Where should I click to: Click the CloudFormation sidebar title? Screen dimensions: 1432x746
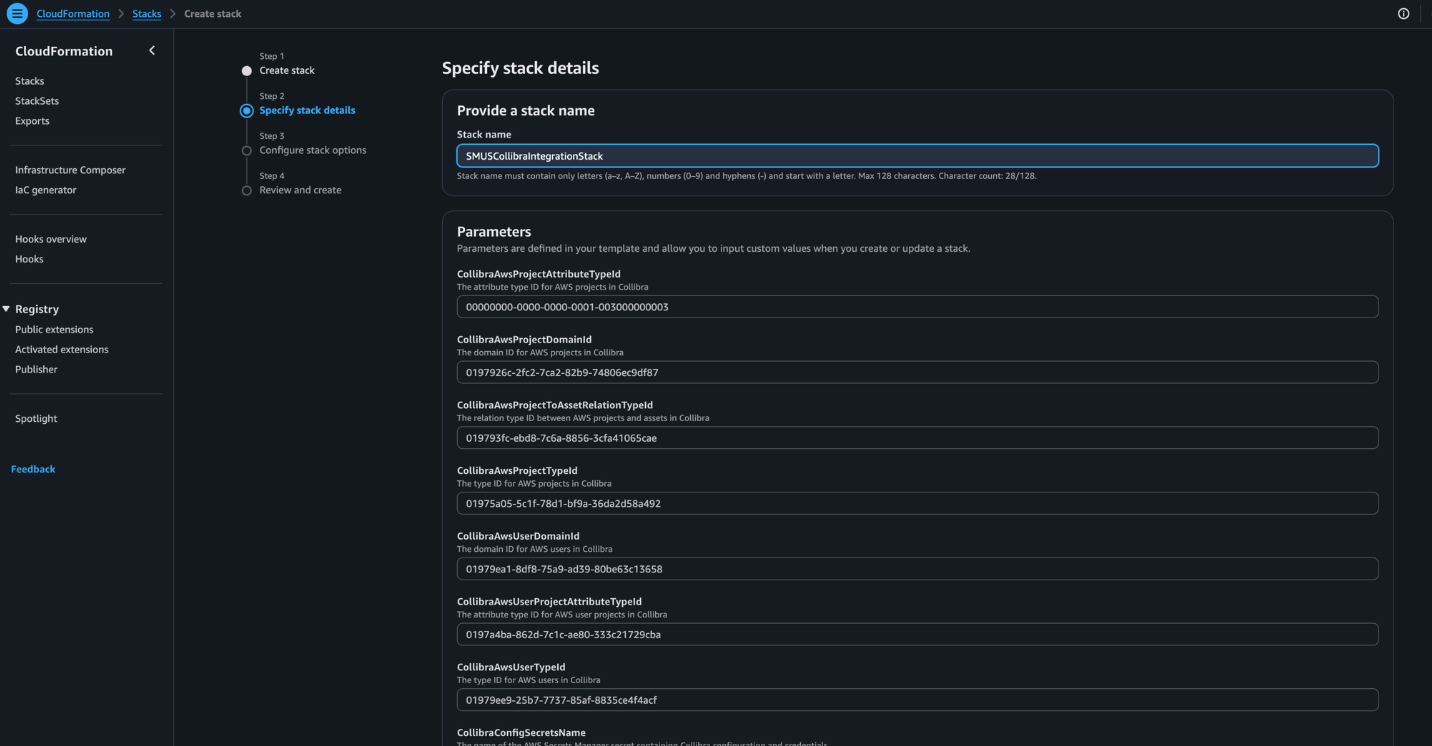pyautogui.click(x=64, y=51)
